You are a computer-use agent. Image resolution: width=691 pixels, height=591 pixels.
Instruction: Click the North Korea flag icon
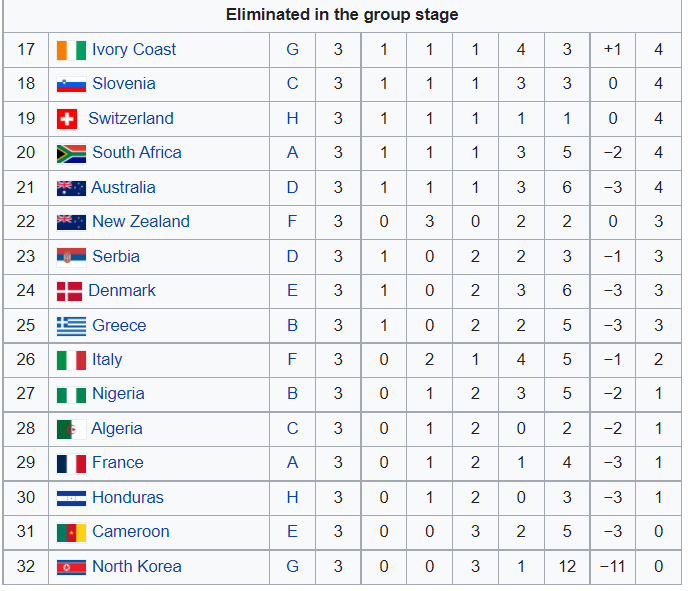[x=71, y=567]
